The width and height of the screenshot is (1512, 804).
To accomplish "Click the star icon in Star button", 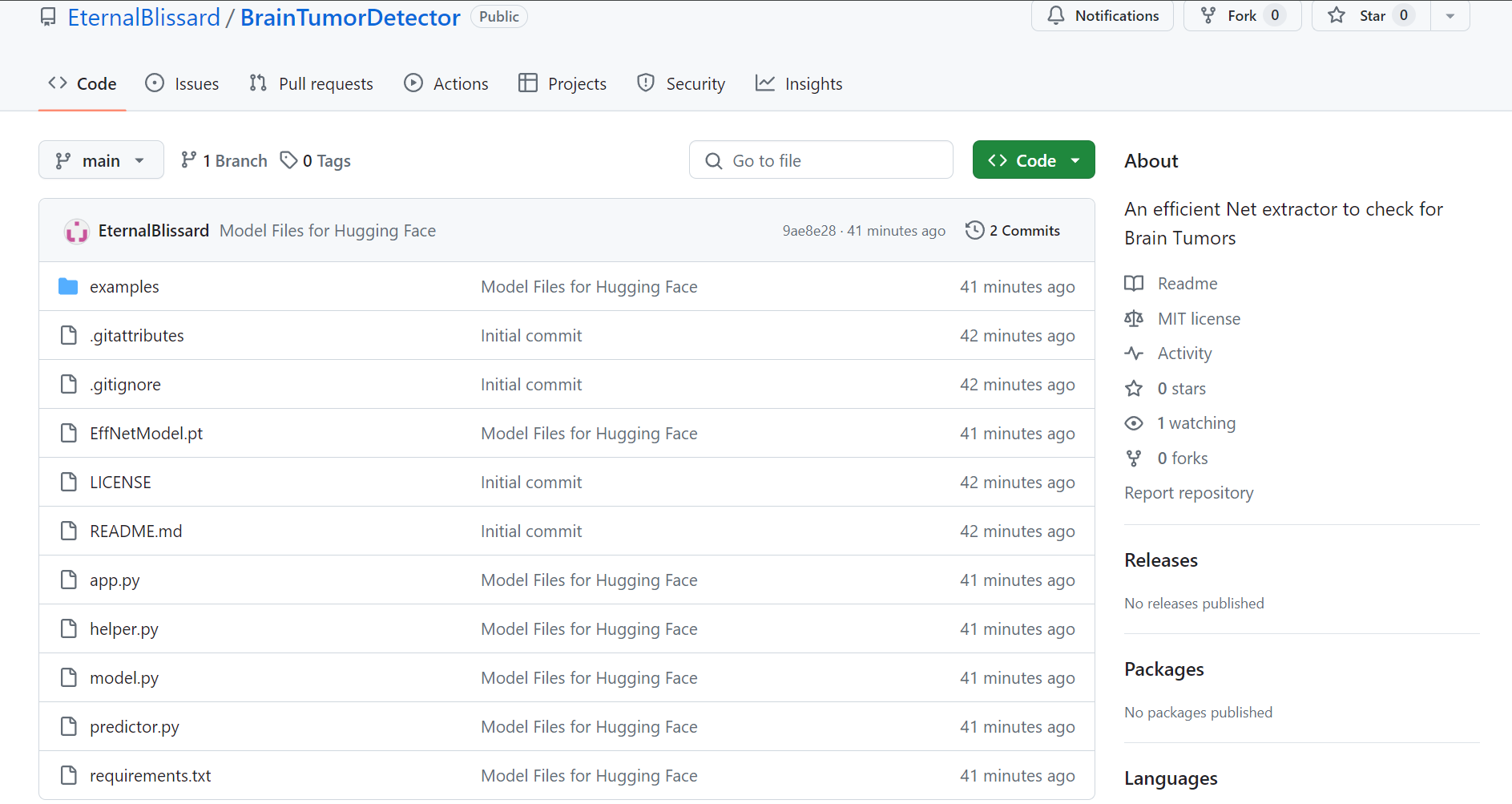I will coord(1337,15).
